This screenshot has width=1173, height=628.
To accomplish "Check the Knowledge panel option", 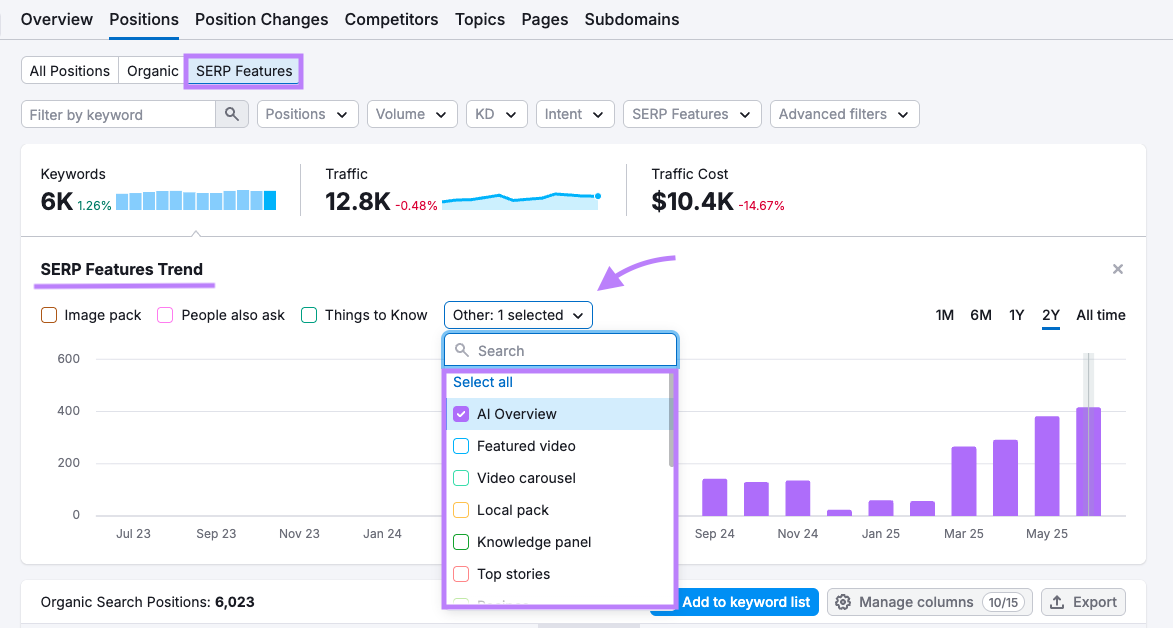I will pyautogui.click(x=461, y=541).
